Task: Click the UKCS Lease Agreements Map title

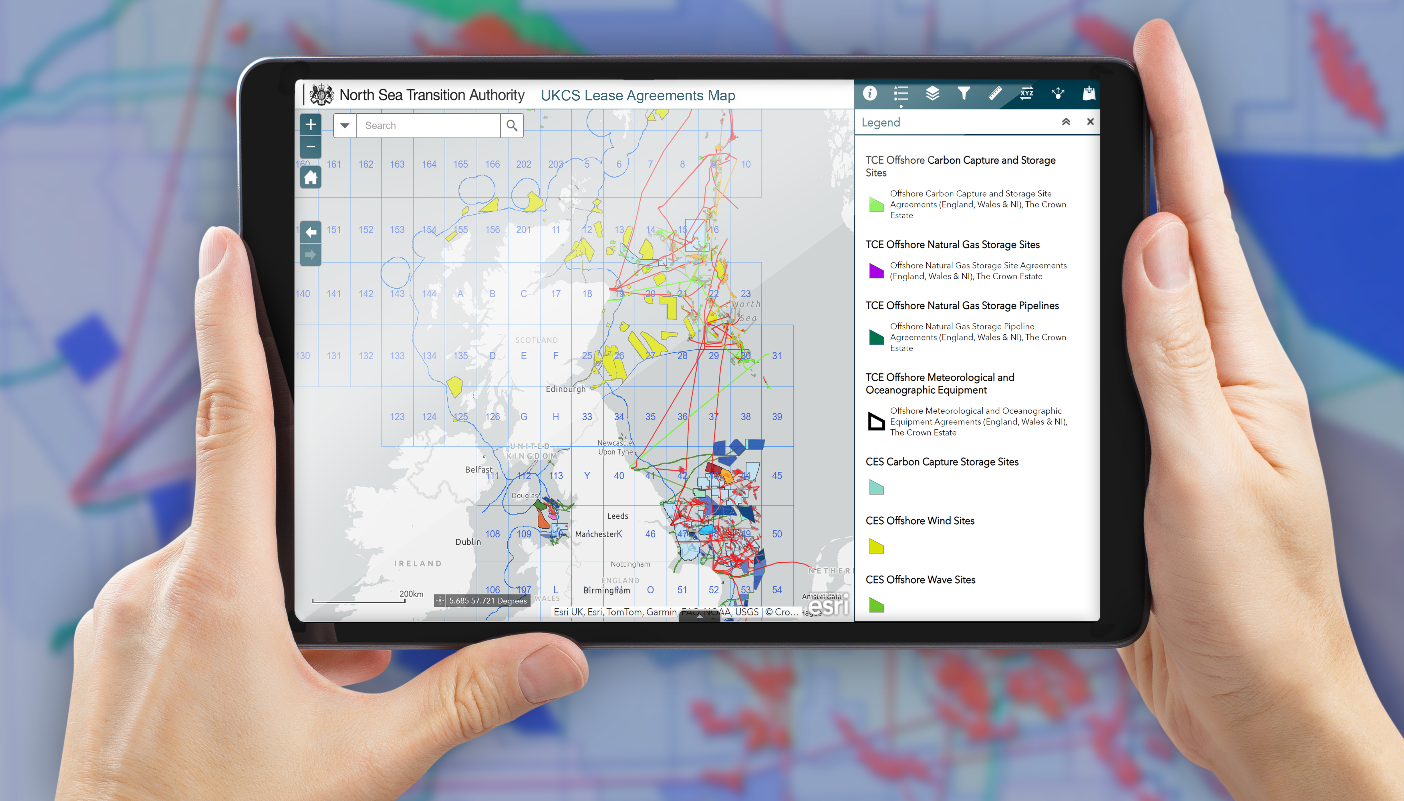Action: (638, 96)
